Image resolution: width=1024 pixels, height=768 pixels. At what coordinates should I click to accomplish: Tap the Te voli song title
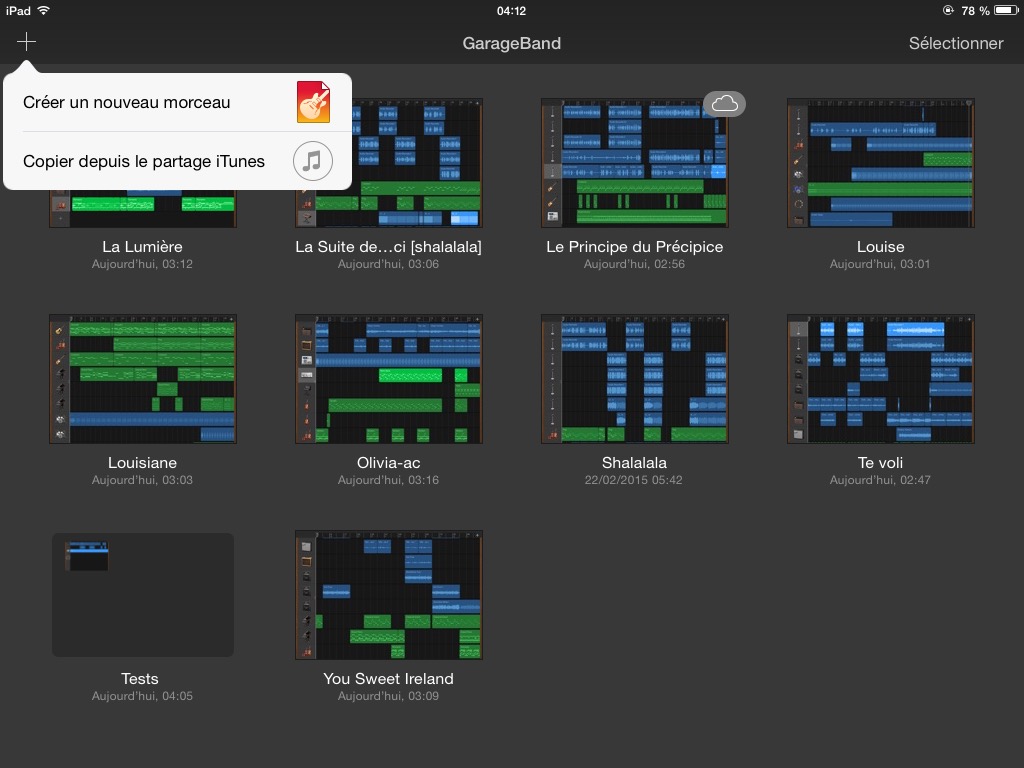point(880,463)
